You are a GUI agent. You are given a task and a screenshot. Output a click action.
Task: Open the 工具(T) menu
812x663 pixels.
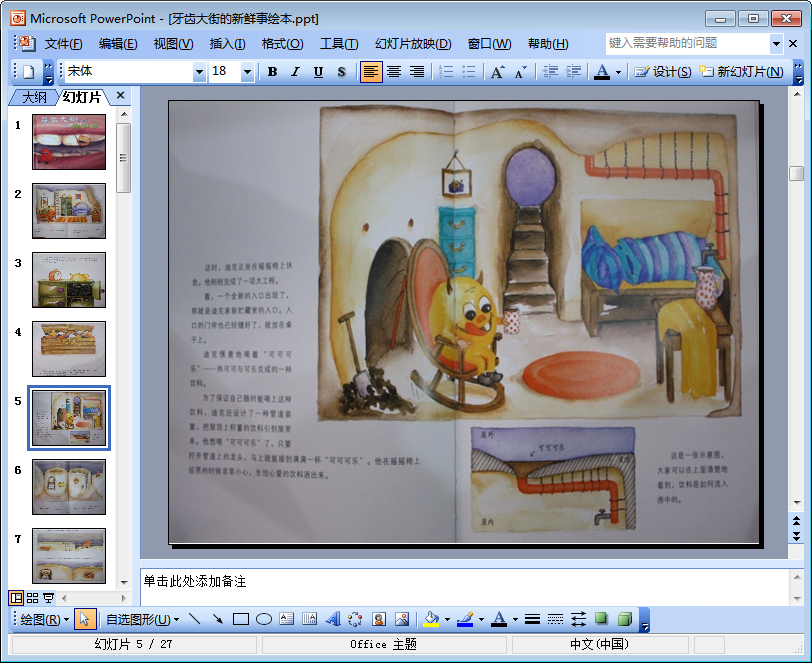coord(339,44)
